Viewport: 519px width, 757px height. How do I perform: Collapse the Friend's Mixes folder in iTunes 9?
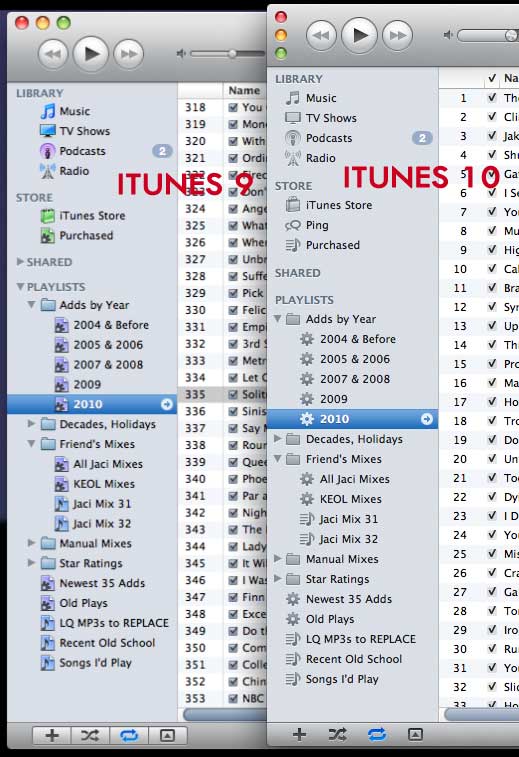31,443
